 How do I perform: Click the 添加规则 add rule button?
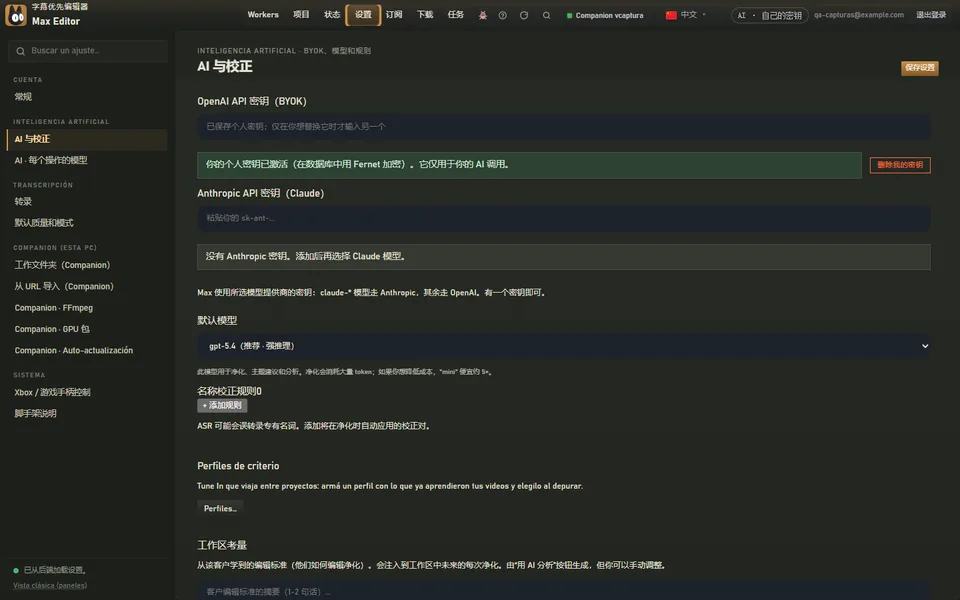click(222, 405)
